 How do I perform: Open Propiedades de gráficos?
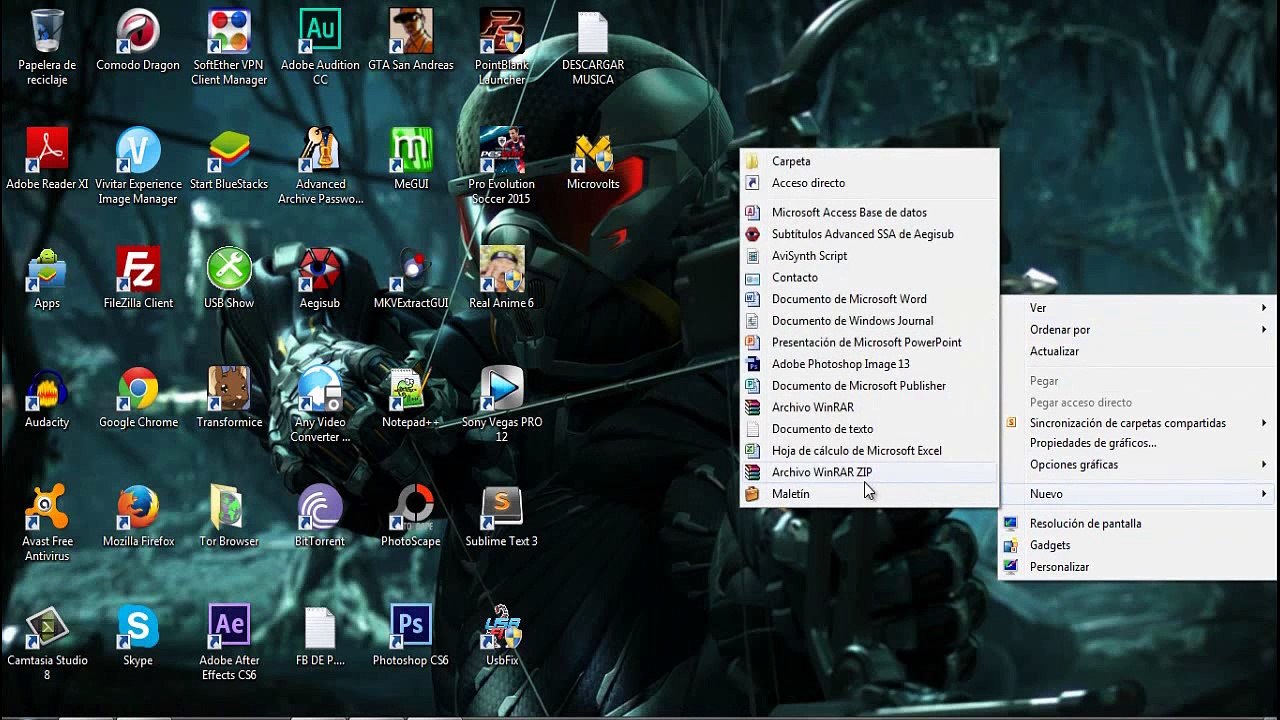point(1138,443)
